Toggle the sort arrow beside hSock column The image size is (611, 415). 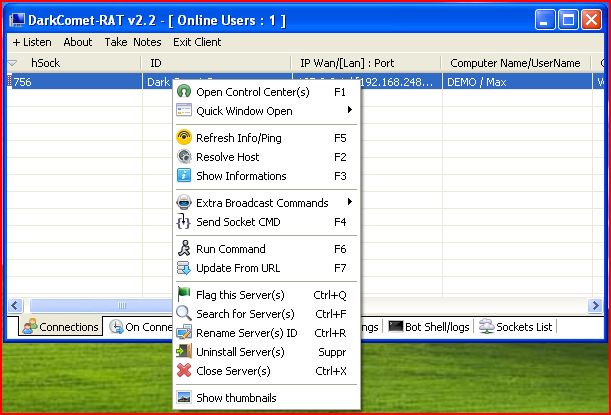(13, 63)
